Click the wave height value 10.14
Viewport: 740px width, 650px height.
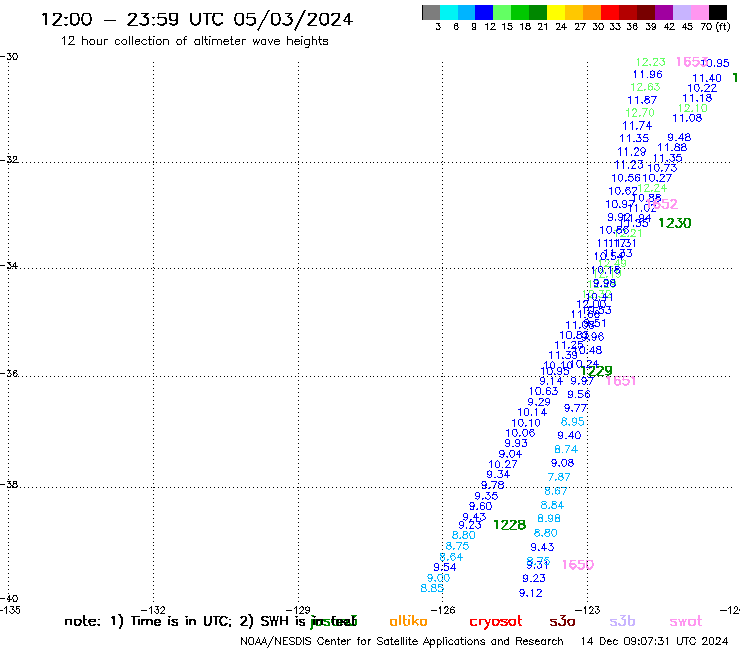coord(532,413)
